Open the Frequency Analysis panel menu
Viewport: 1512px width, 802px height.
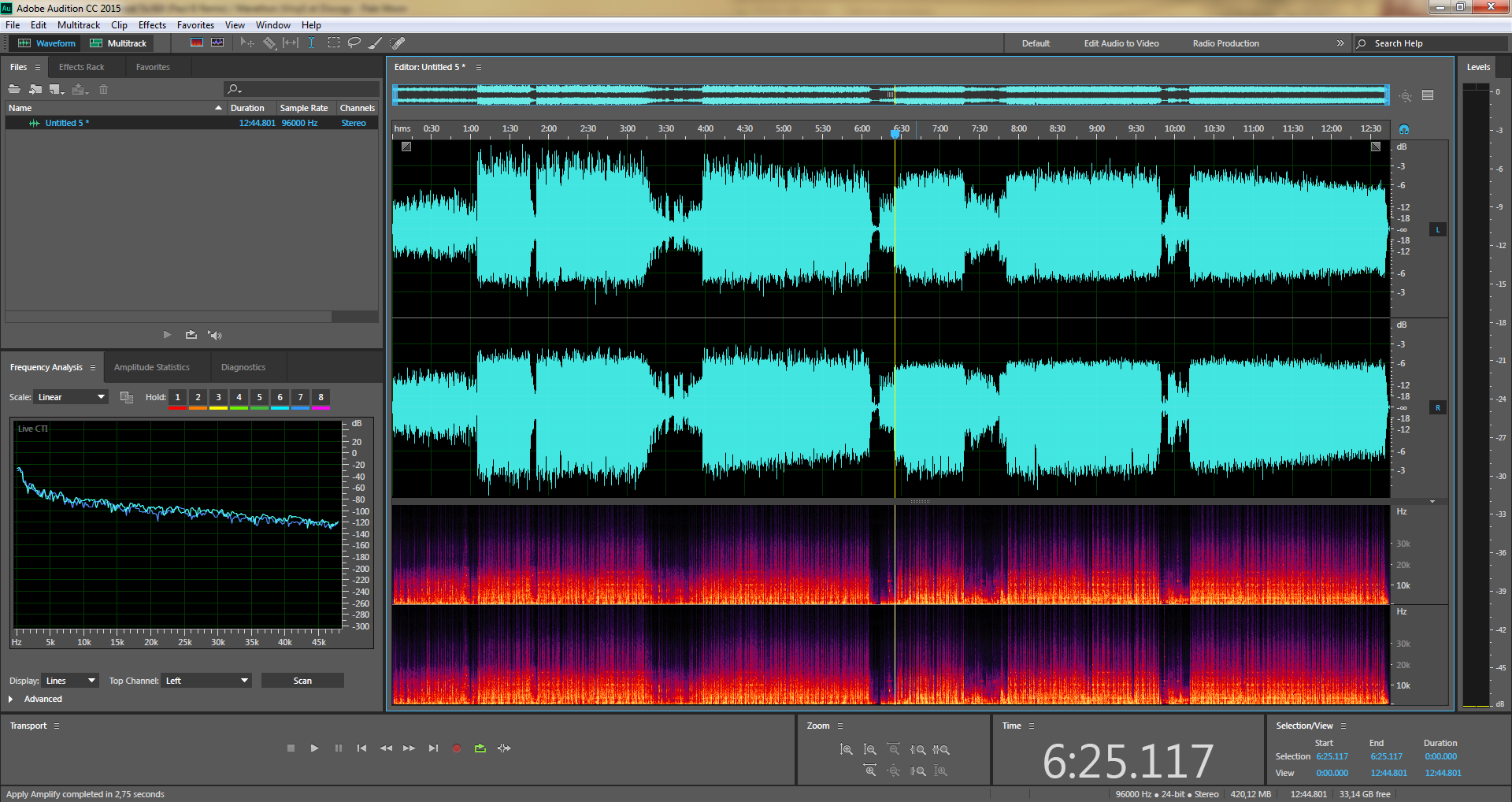92,367
